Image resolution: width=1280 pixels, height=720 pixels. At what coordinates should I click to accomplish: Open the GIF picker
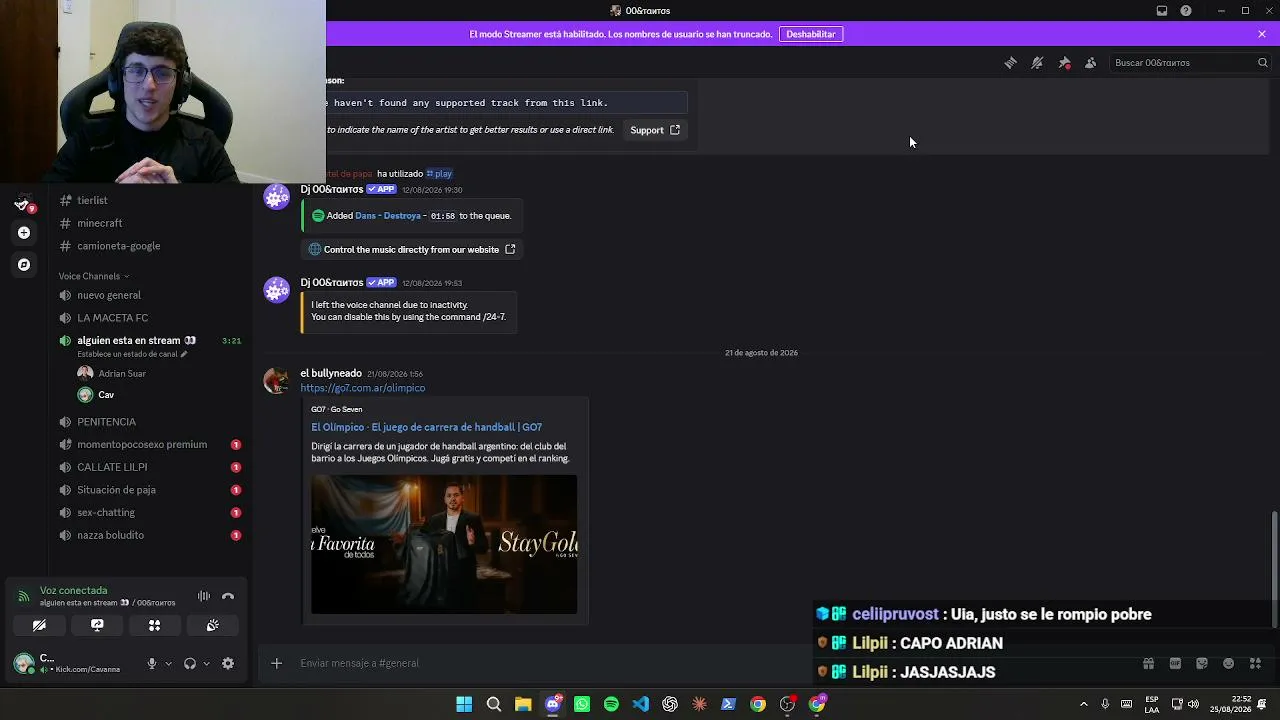(1175, 664)
